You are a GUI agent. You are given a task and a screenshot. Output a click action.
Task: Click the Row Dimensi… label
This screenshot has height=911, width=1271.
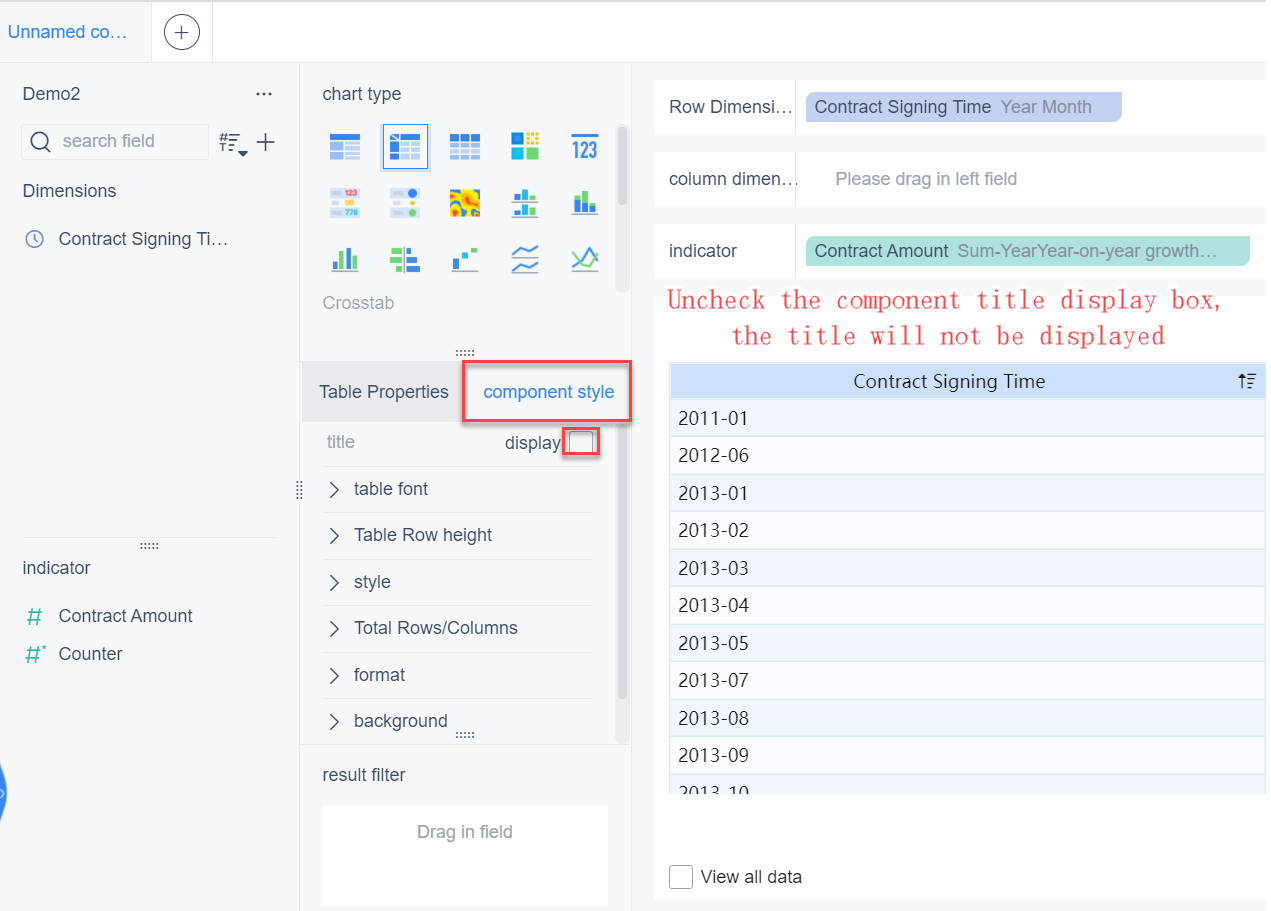pos(729,107)
